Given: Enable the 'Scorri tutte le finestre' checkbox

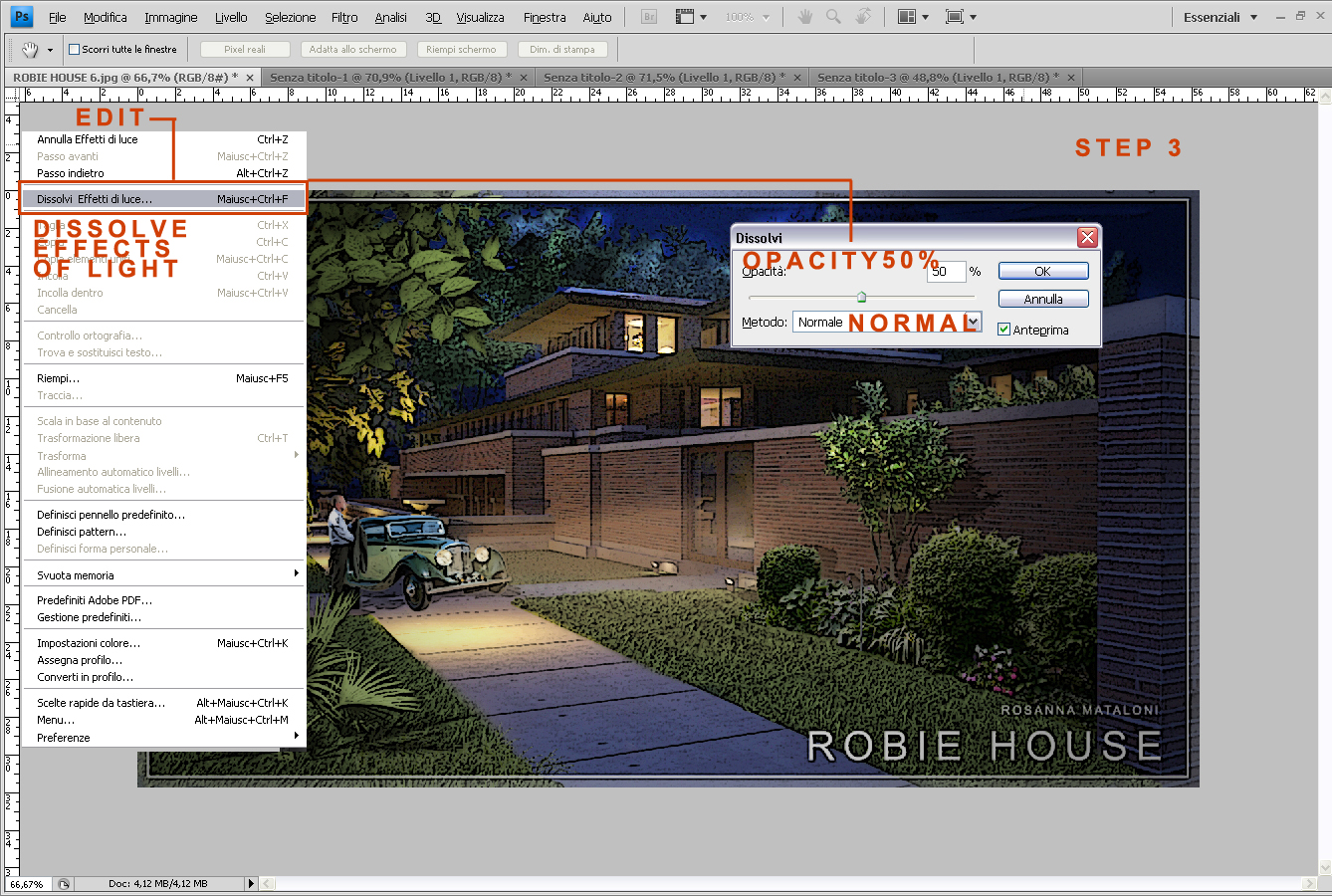Looking at the screenshot, I should pos(75,48).
